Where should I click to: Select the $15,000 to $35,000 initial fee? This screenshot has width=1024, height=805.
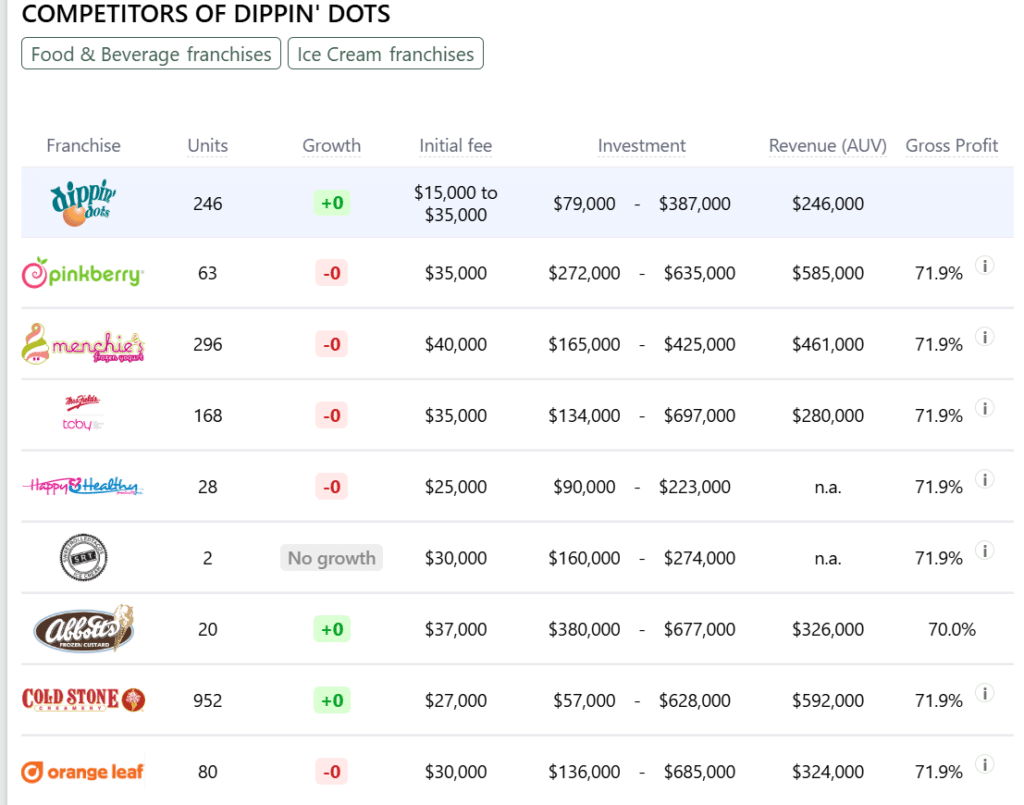456,204
